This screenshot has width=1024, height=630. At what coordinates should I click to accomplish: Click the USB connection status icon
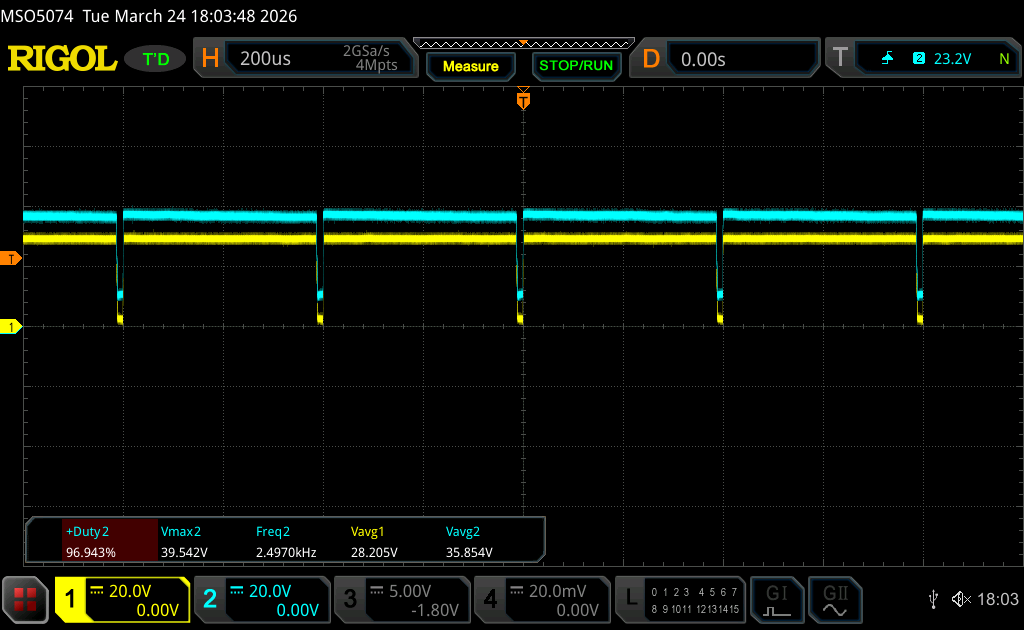933,599
